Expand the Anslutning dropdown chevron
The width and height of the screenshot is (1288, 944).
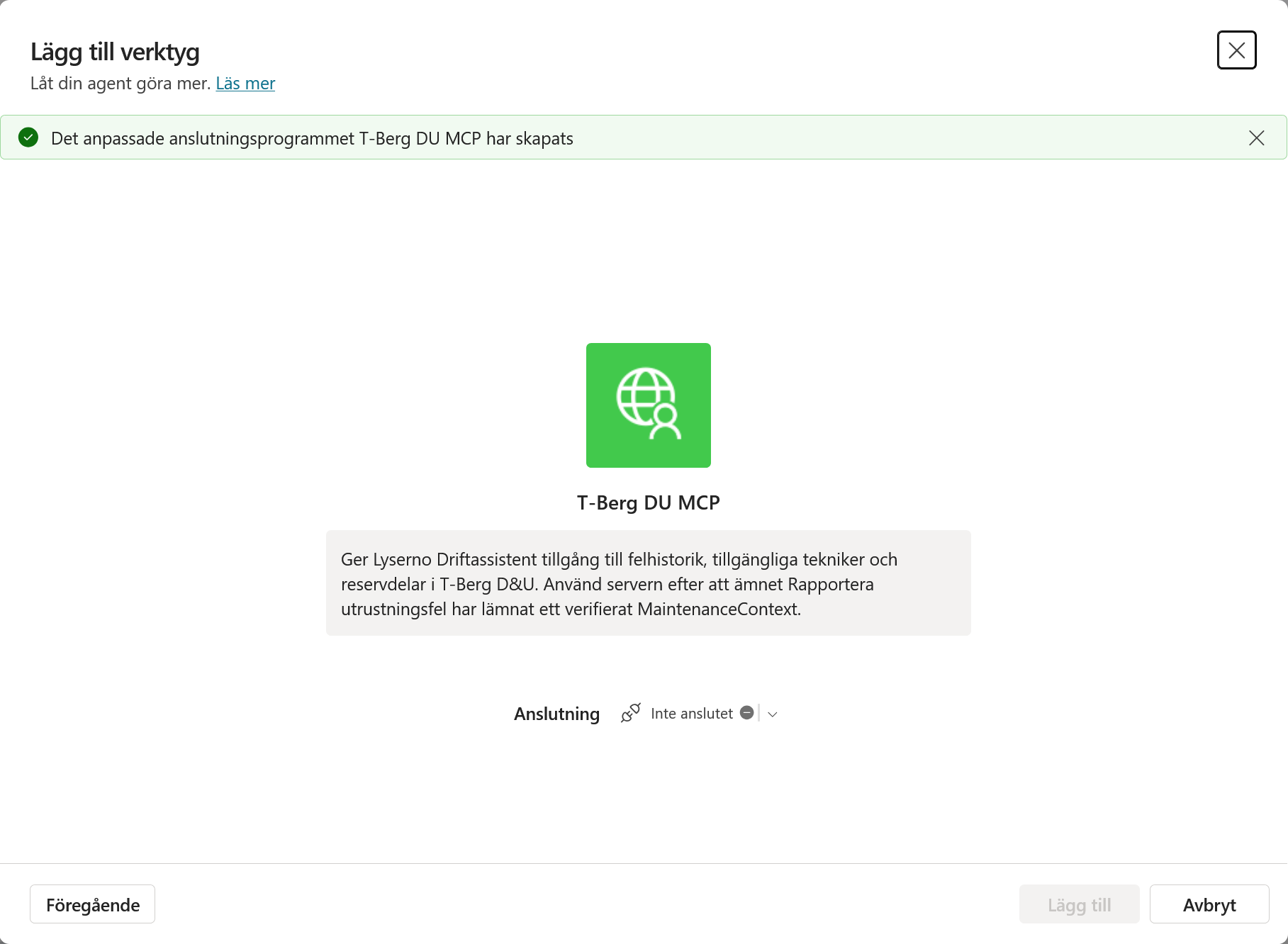click(773, 714)
